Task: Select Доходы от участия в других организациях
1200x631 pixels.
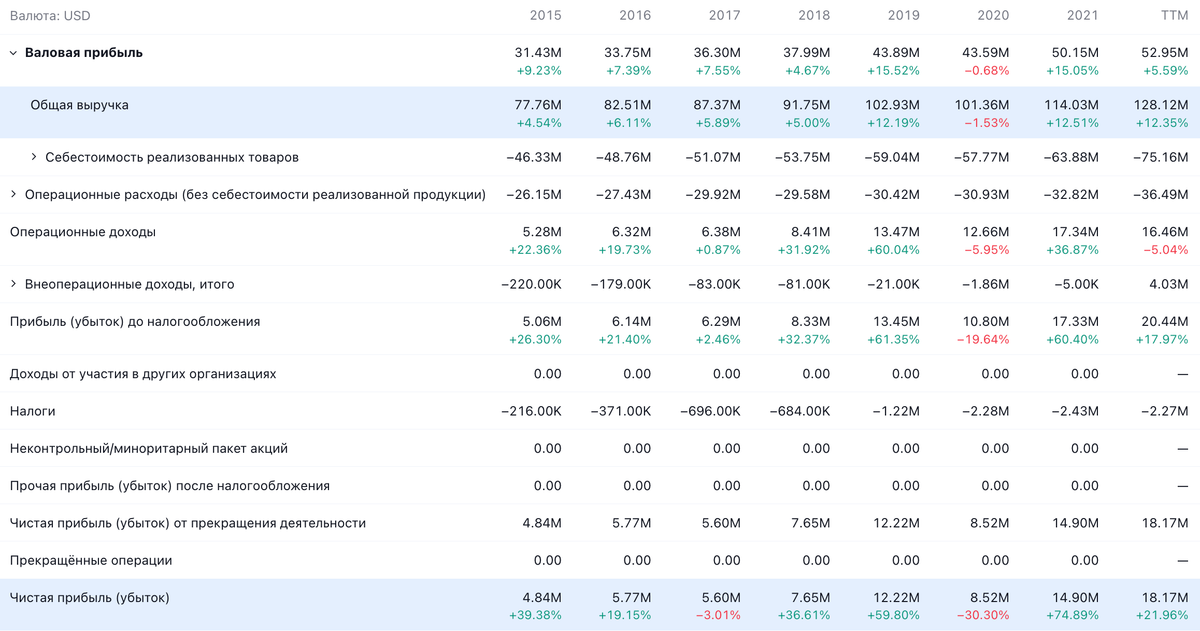Action: point(142,374)
